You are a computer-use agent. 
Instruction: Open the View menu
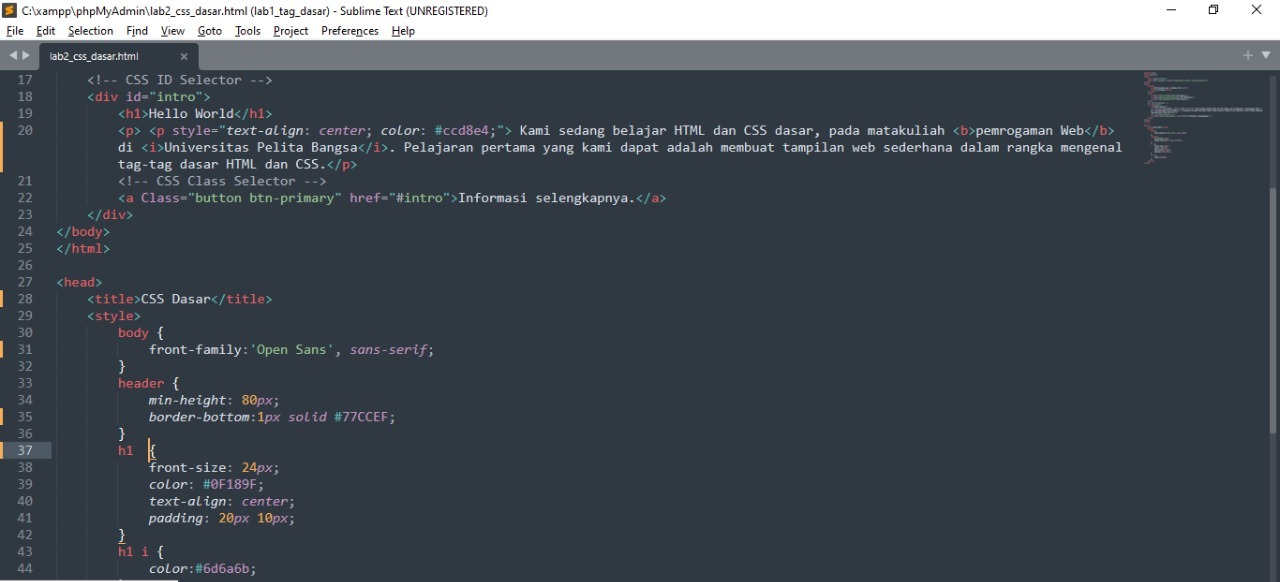(x=172, y=31)
